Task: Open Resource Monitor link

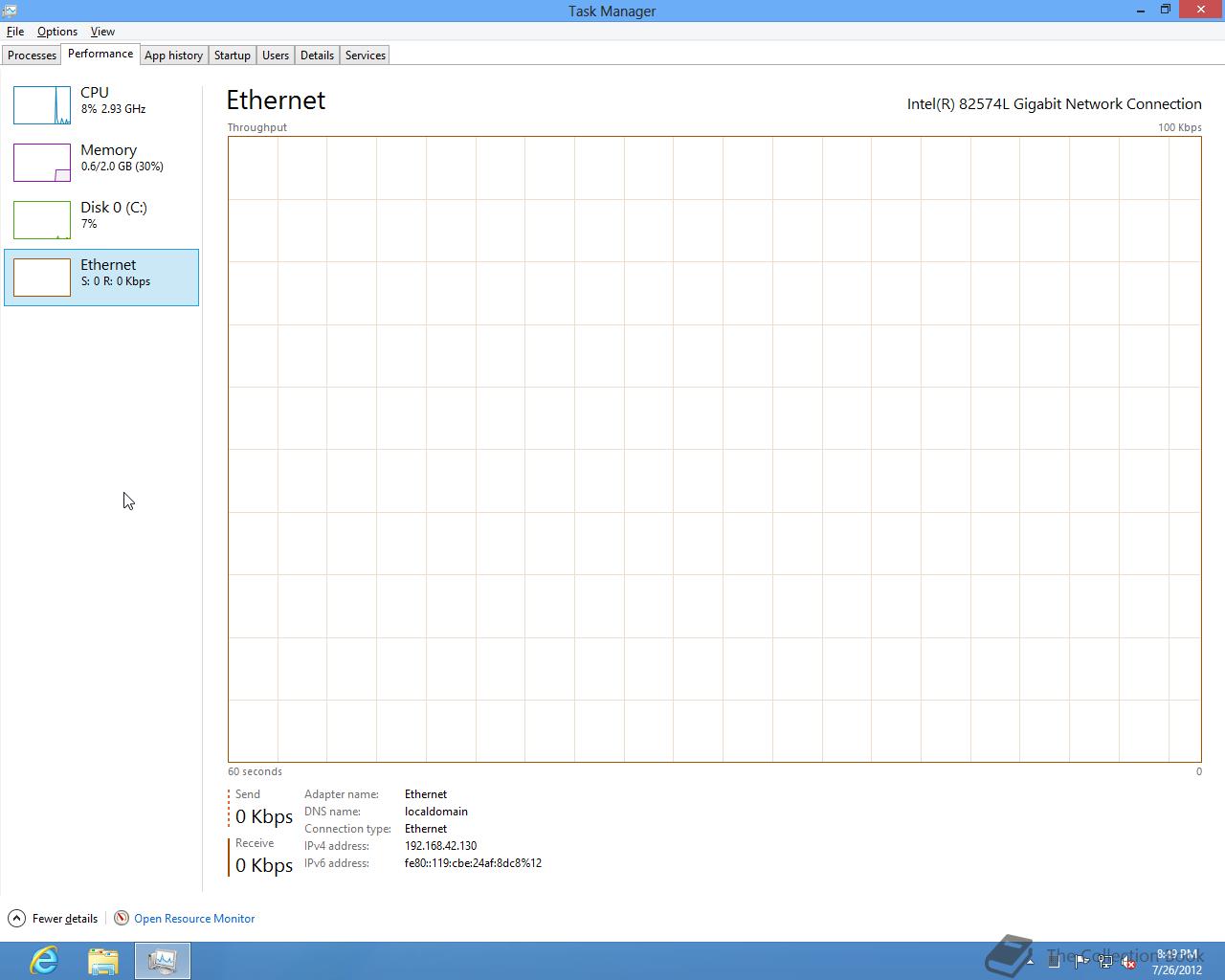Action: 194,919
